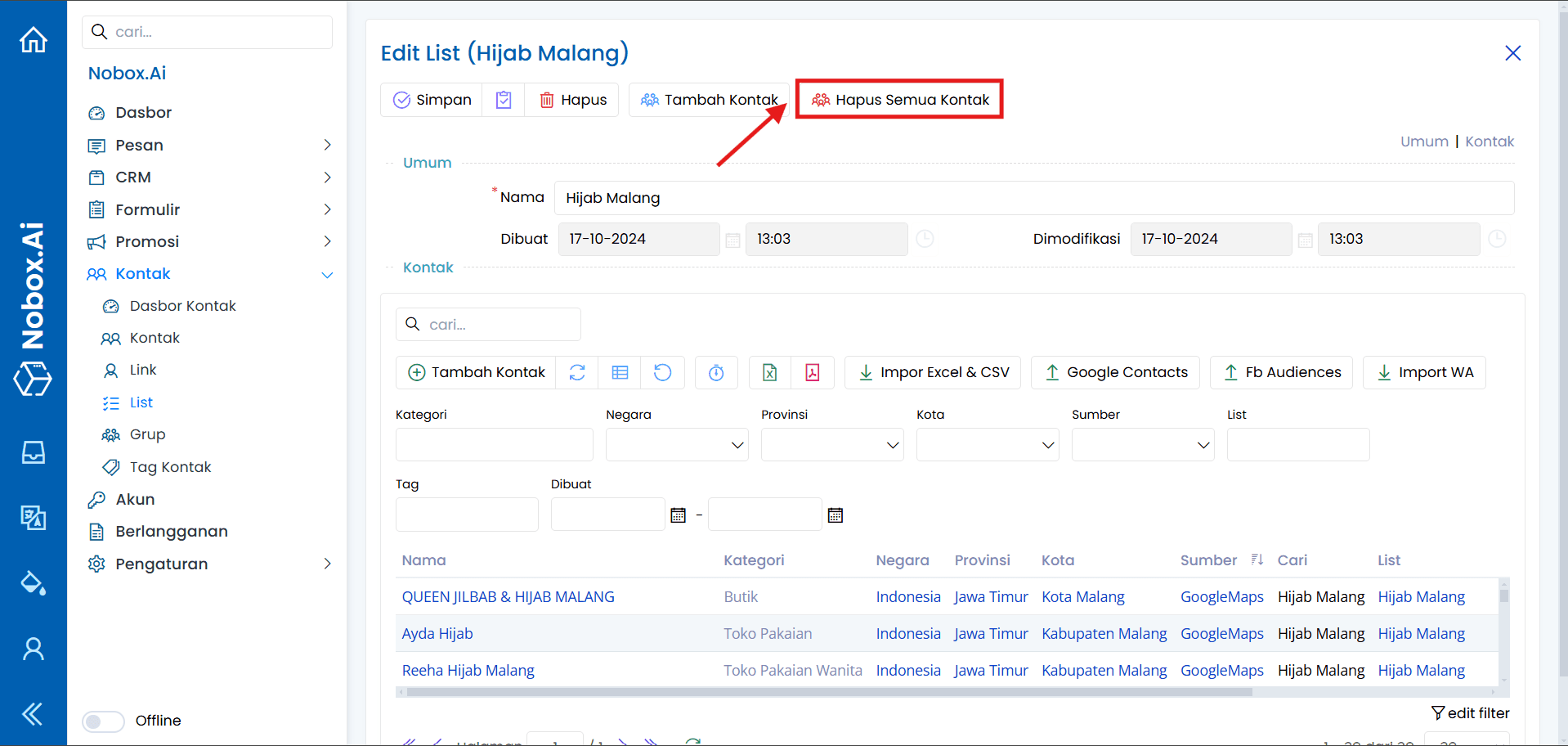This screenshot has width=1568, height=746.
Task: Click the user profile icon in sidebar
Action: pyautogui.click(x=33, y=649)
